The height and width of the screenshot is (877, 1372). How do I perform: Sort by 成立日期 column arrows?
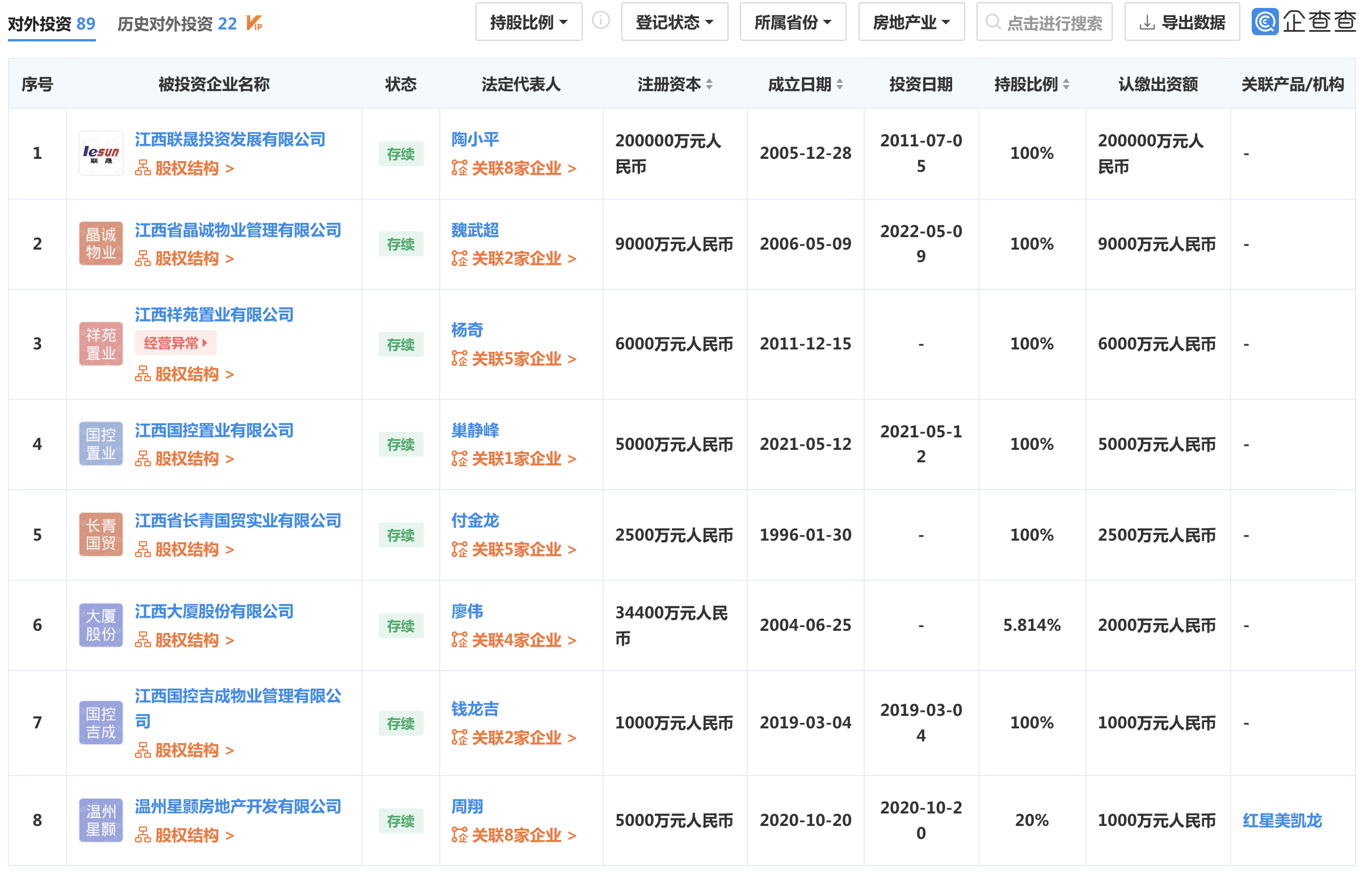point(840,85)
